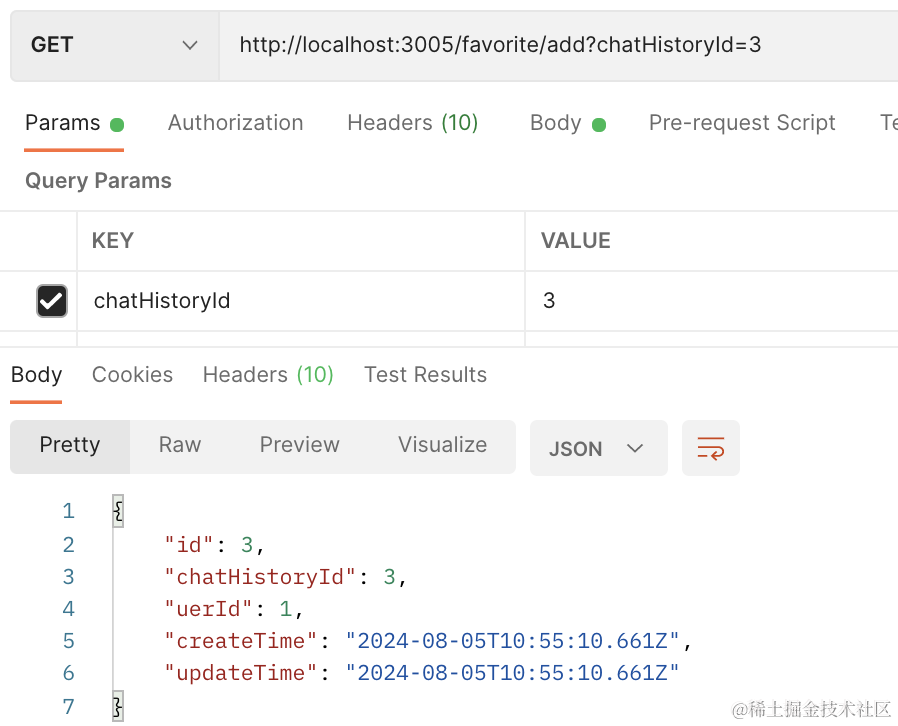
Task: Open the GET method dropdown
Action: [x=114, y=45]
